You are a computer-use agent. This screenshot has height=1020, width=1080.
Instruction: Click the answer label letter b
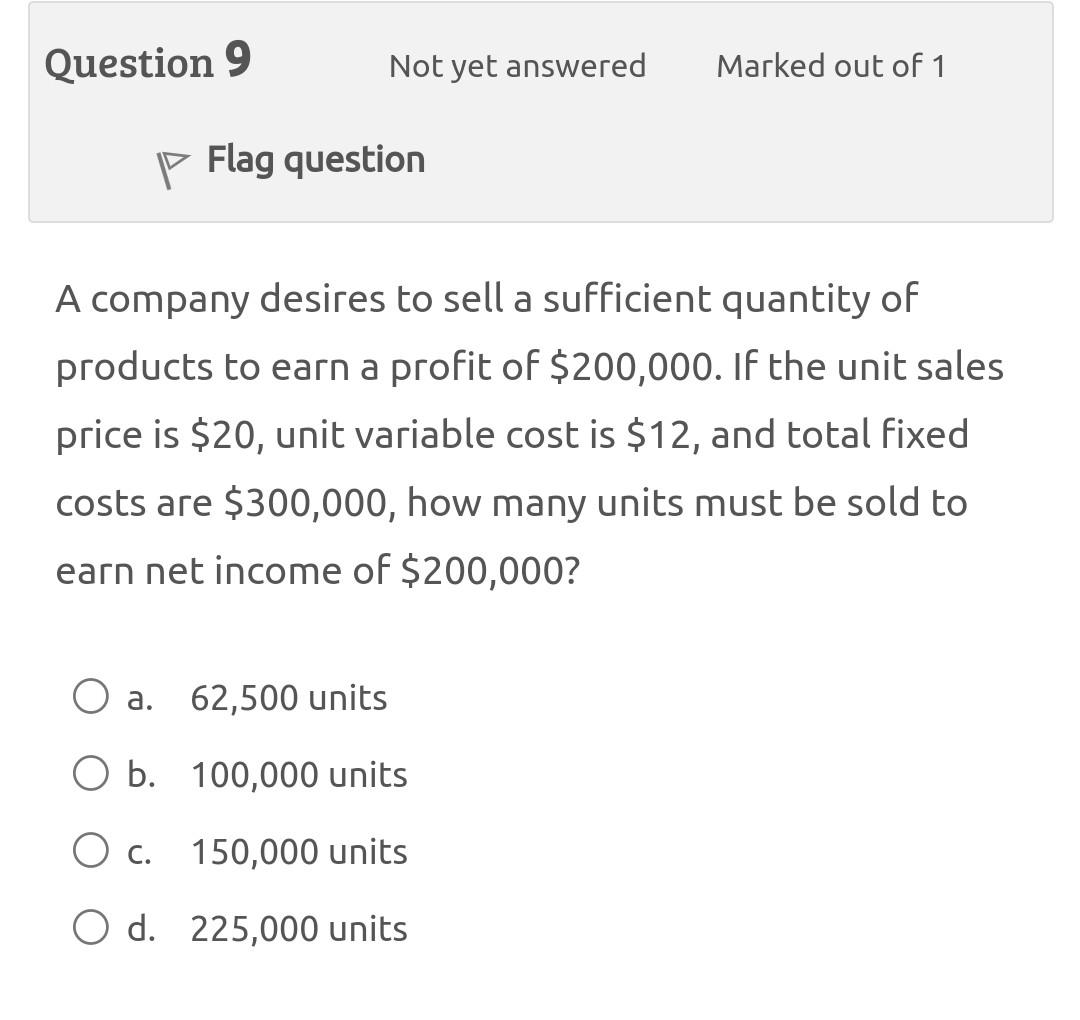click(x=139, y=773)
